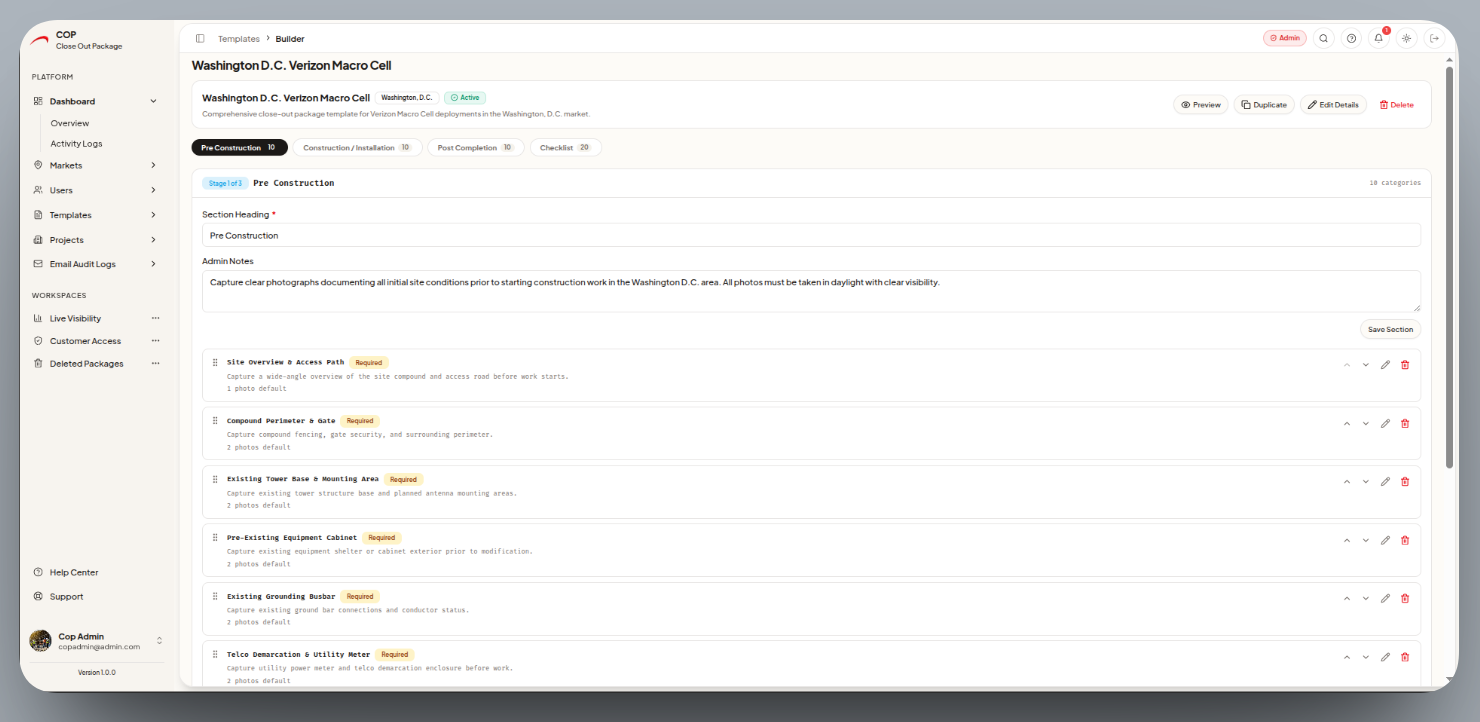
Task: Open the search icon in top bar
Action: [1324, 38]
